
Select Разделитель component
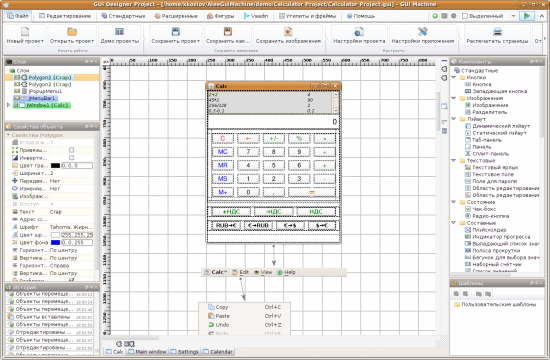[x=489, y=112]
